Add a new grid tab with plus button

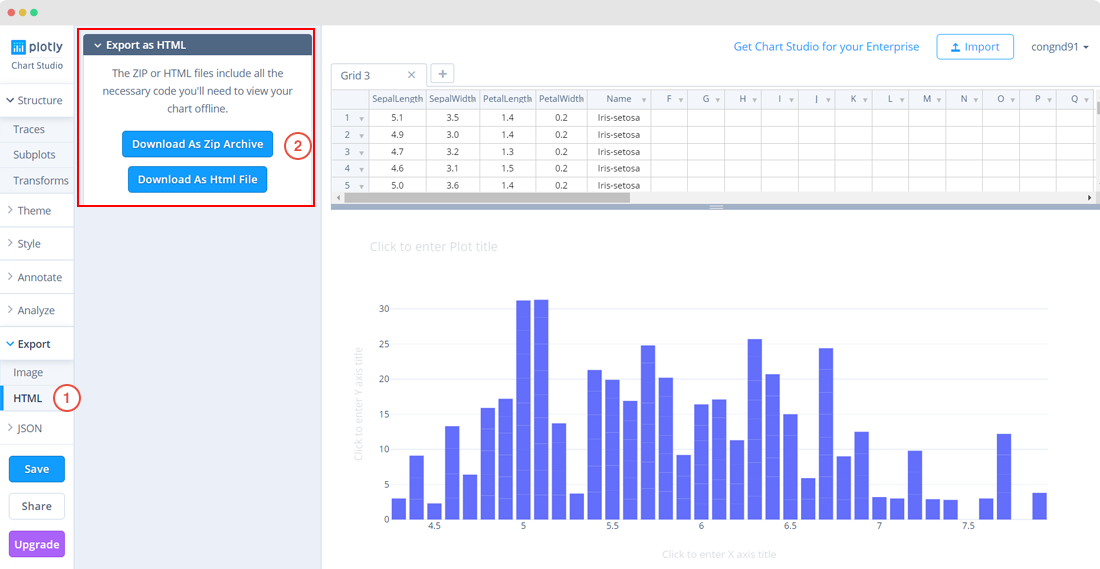442,73
